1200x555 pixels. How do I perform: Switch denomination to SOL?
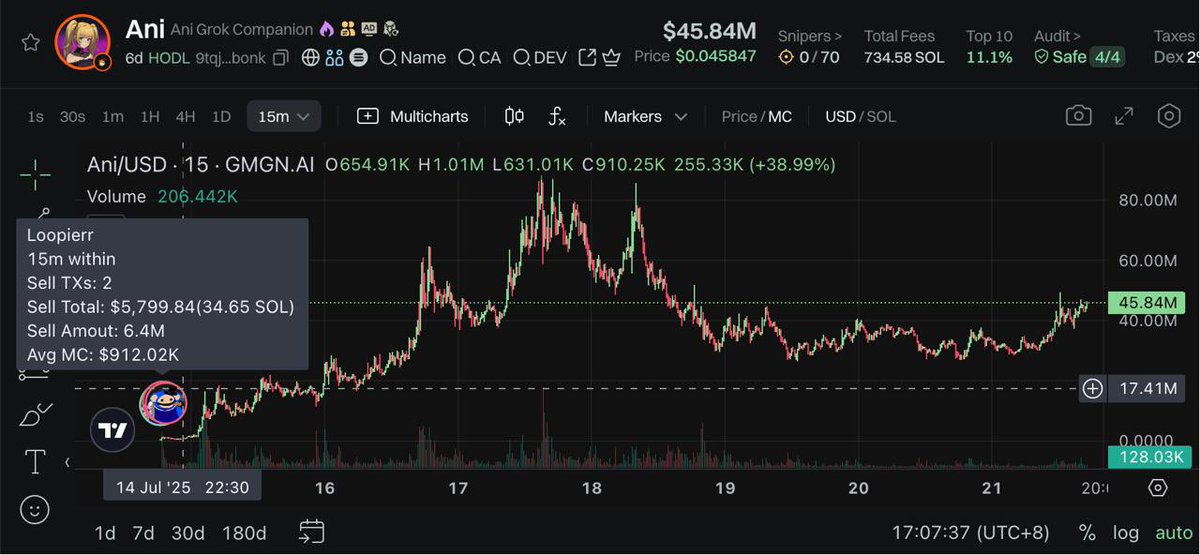pos(881,117)
